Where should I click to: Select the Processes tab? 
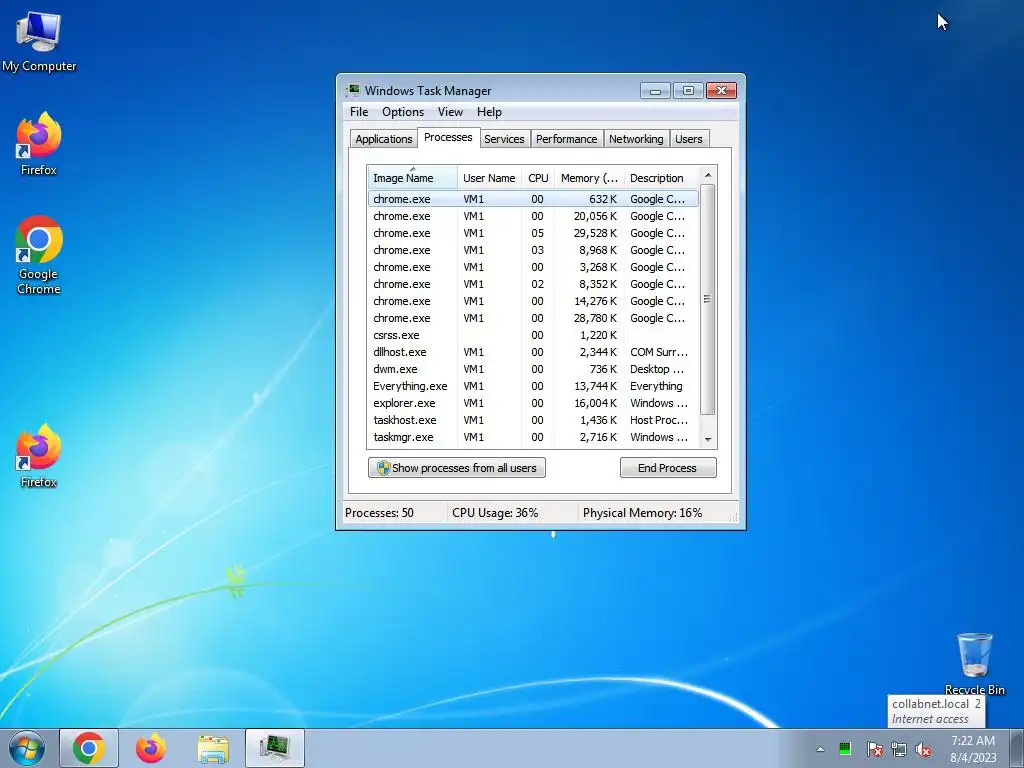448,137
